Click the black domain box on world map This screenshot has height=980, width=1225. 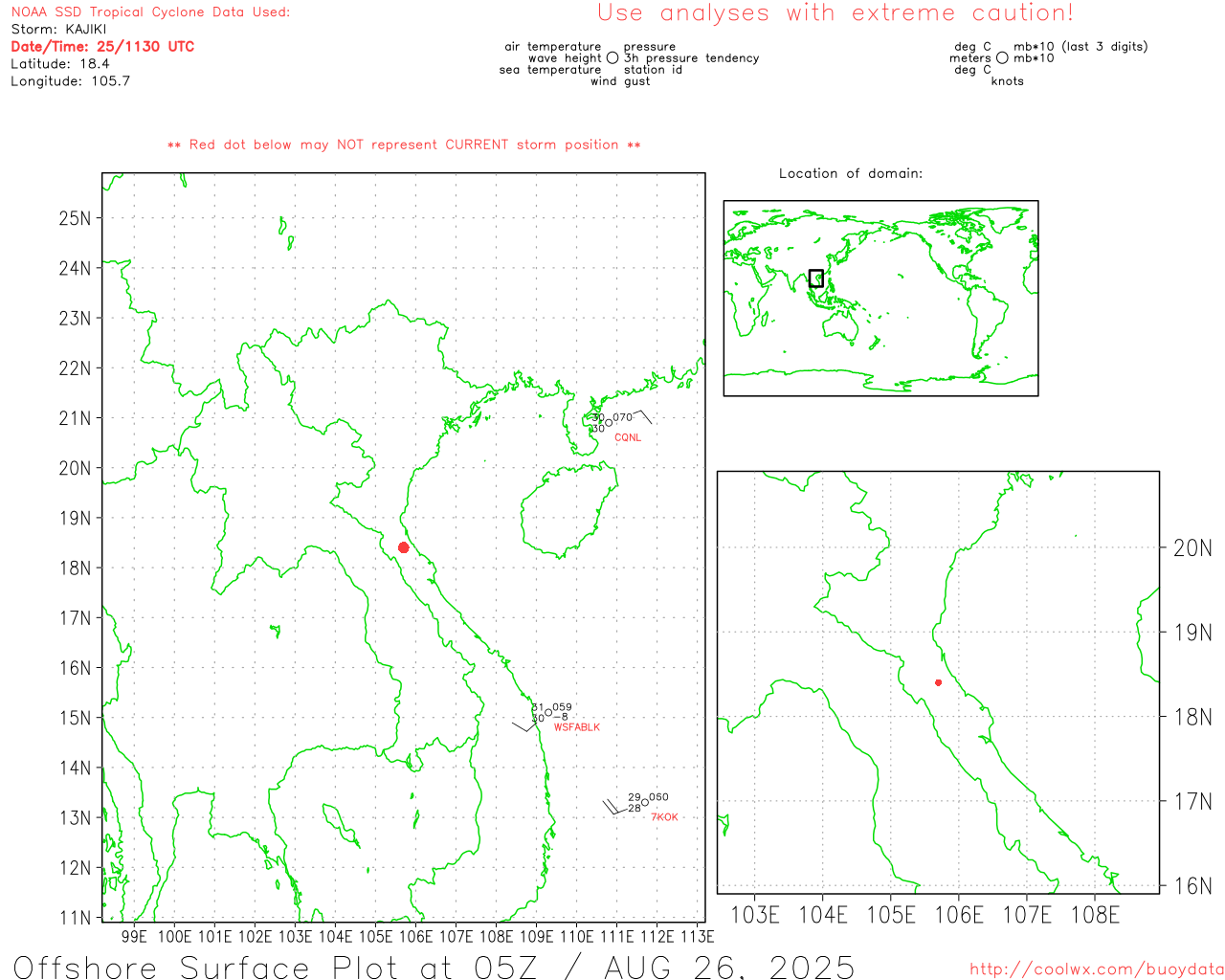pyautogui.click(x=816, y=278)
